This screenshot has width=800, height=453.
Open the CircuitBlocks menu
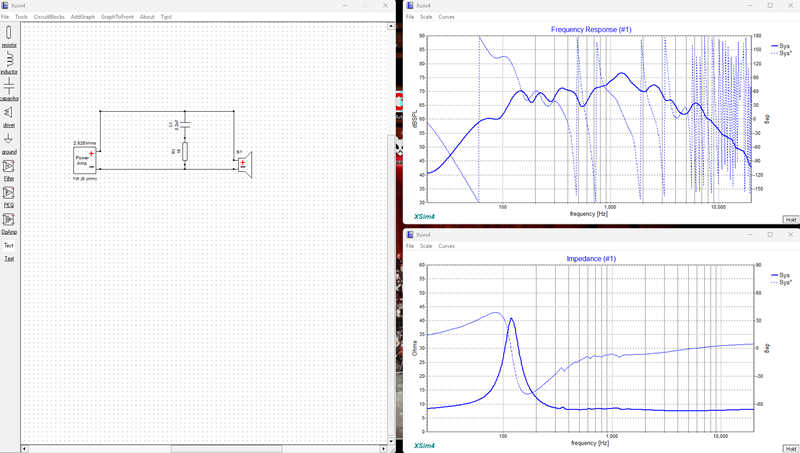[49, 17]
